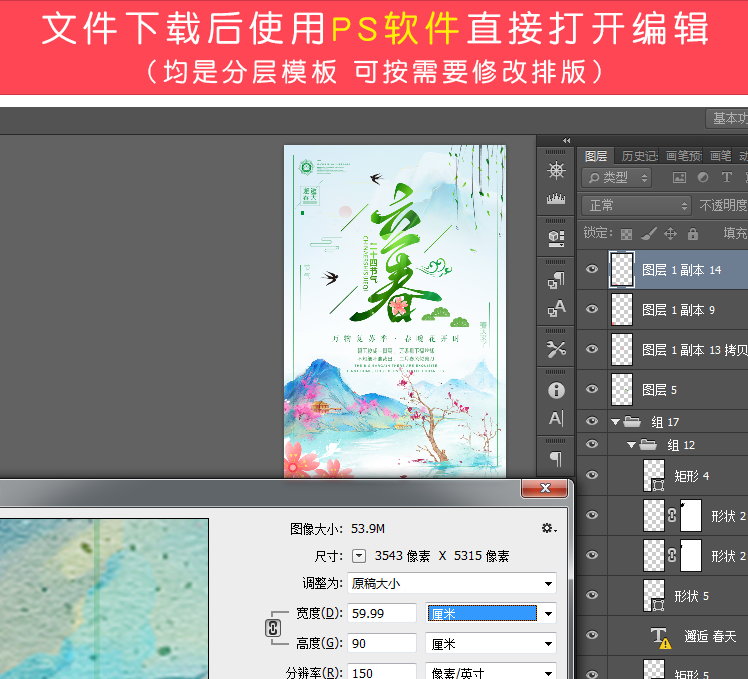The height and width of the screenshot is (679, 748).
Task: Open the Navigator panel ship-wheel icon
Action: tap(557, 171)
